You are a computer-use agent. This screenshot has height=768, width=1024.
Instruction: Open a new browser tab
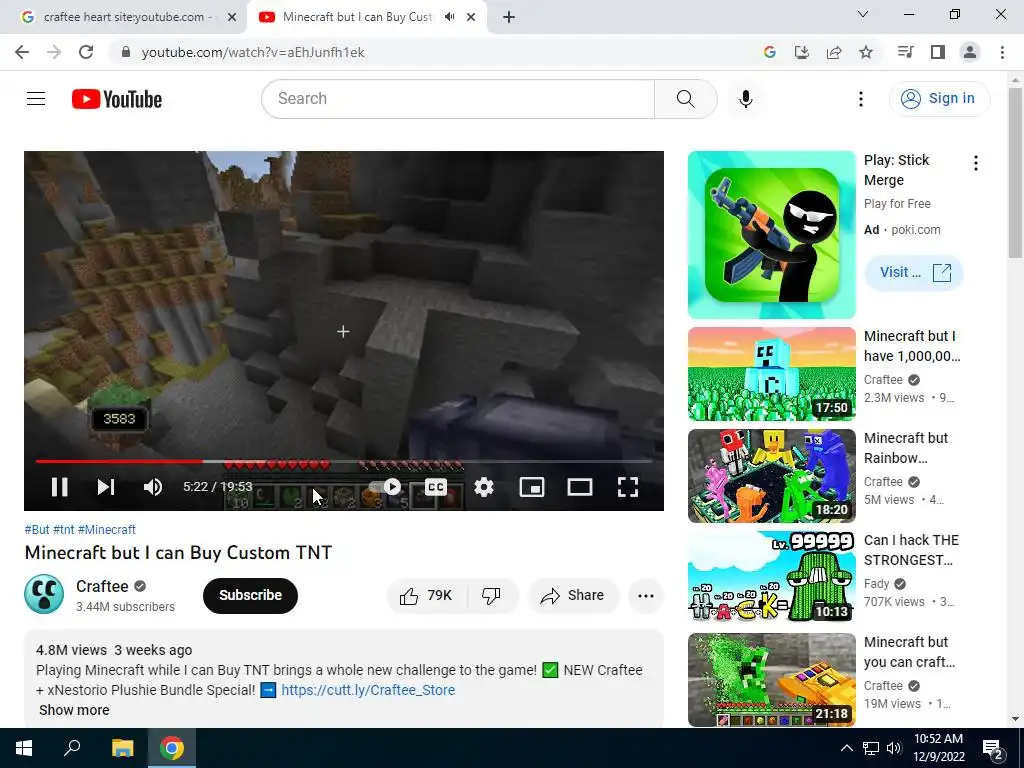[x=509, y=17]
